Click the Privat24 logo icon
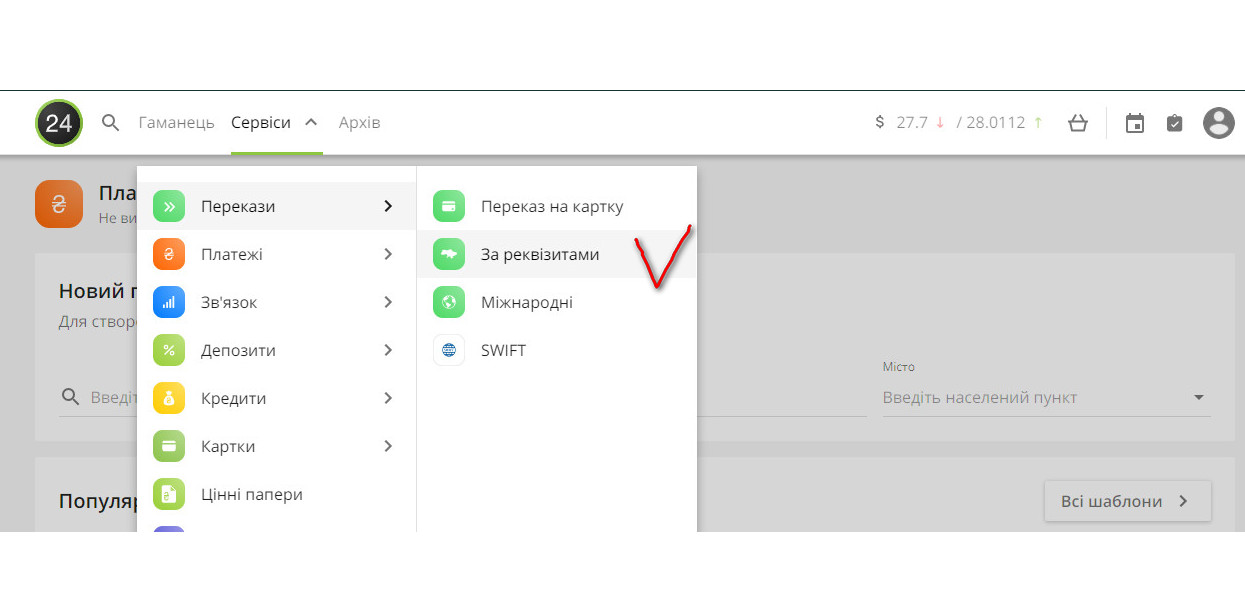1245x600 pixels. pos(59,123)
